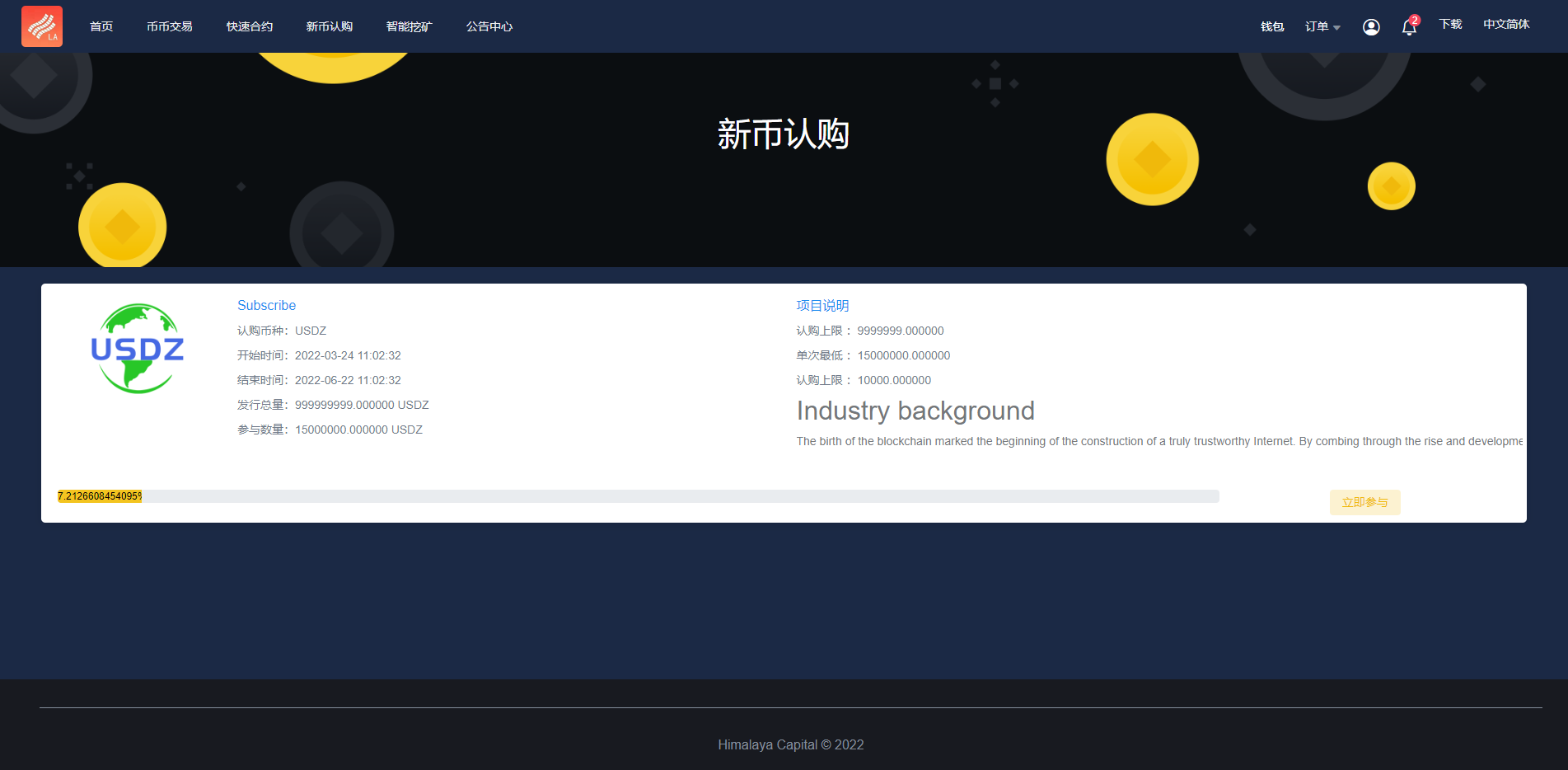Open the 中文简体 language selector
The height and width of the screenshot is (770, 1568).
click(1505, 24)
